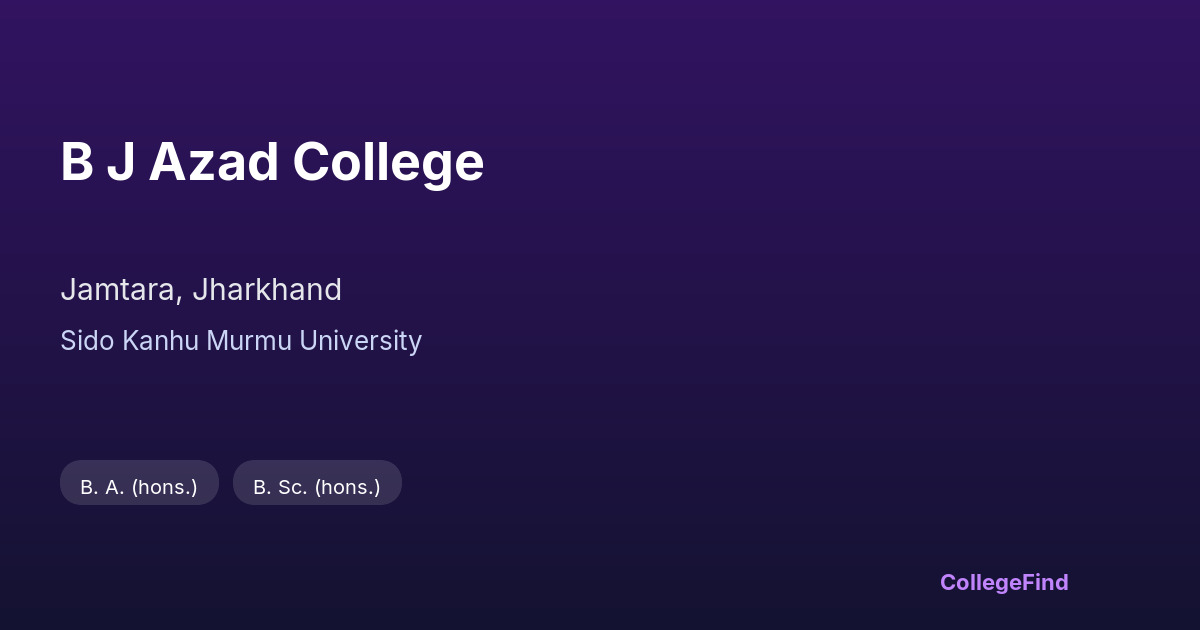The width and height of the screenshot is (1200, 630).
Task: Click the word Azad in the title
Action: [x=213, y=162]
